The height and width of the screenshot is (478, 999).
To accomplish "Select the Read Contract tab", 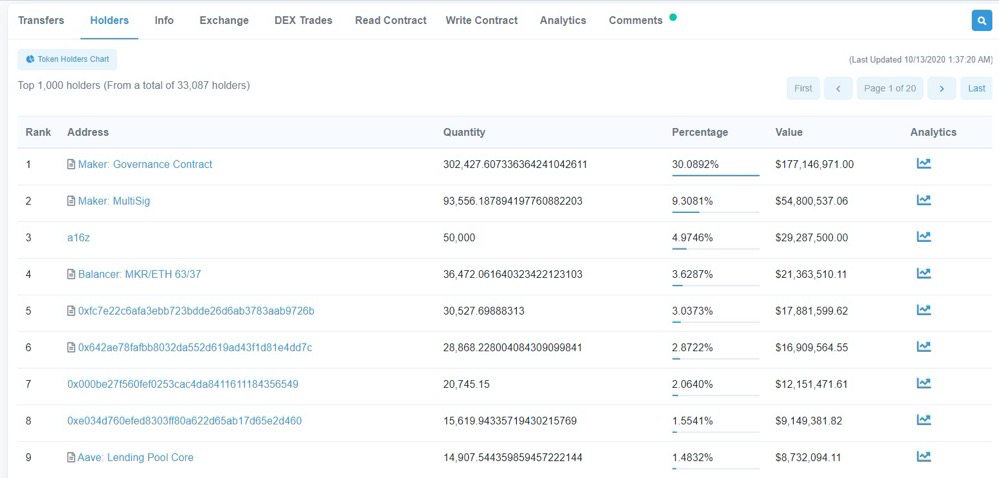I will coord(390,20).
